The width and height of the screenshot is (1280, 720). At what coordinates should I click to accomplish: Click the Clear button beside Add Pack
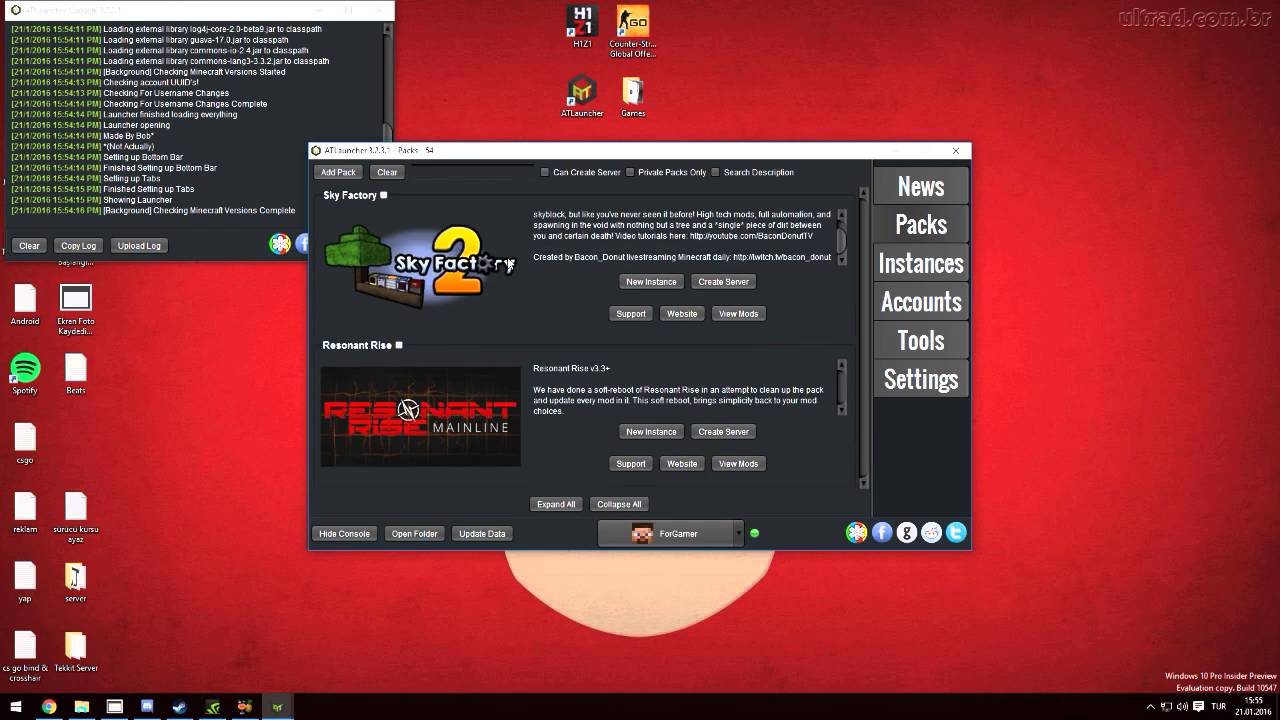[387, 172]
